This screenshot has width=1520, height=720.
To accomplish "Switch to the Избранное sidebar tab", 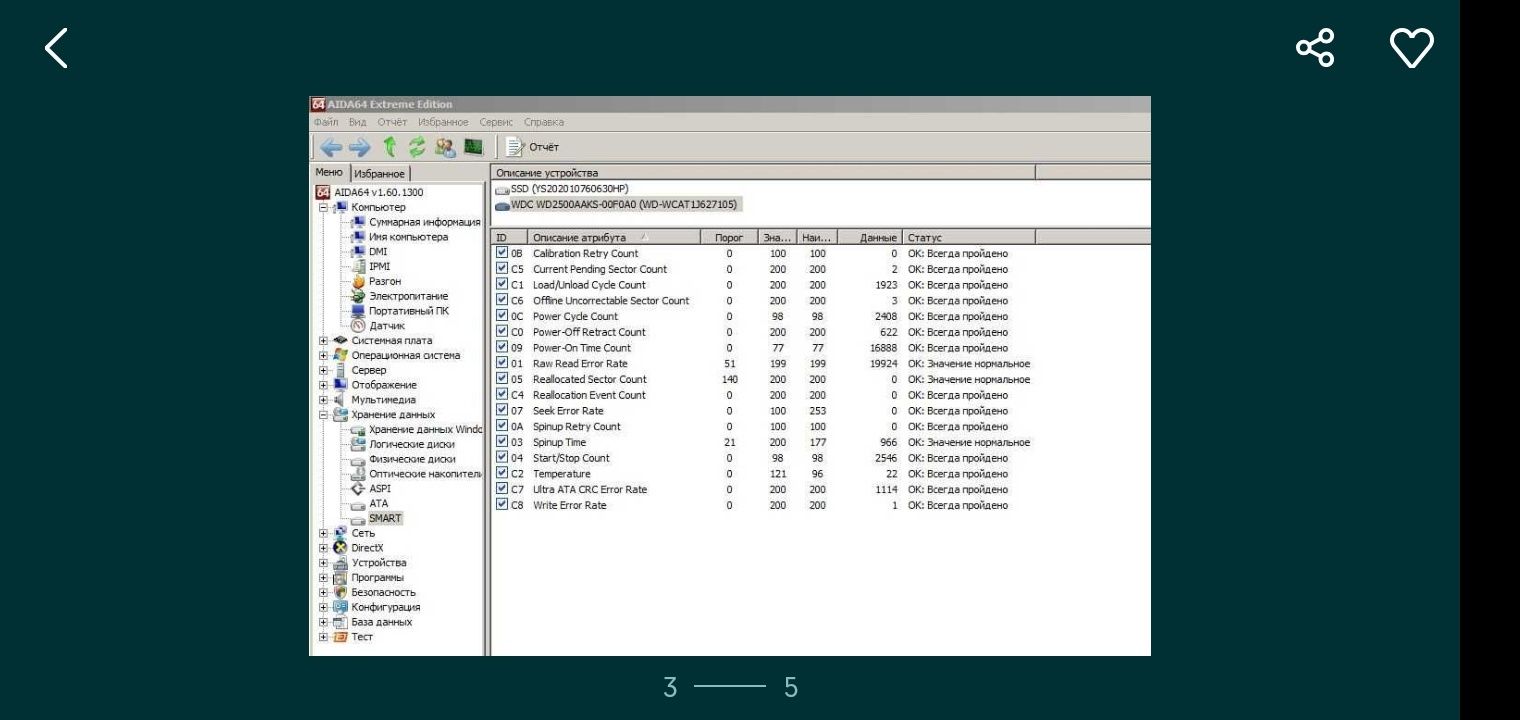I will (379, 173).
